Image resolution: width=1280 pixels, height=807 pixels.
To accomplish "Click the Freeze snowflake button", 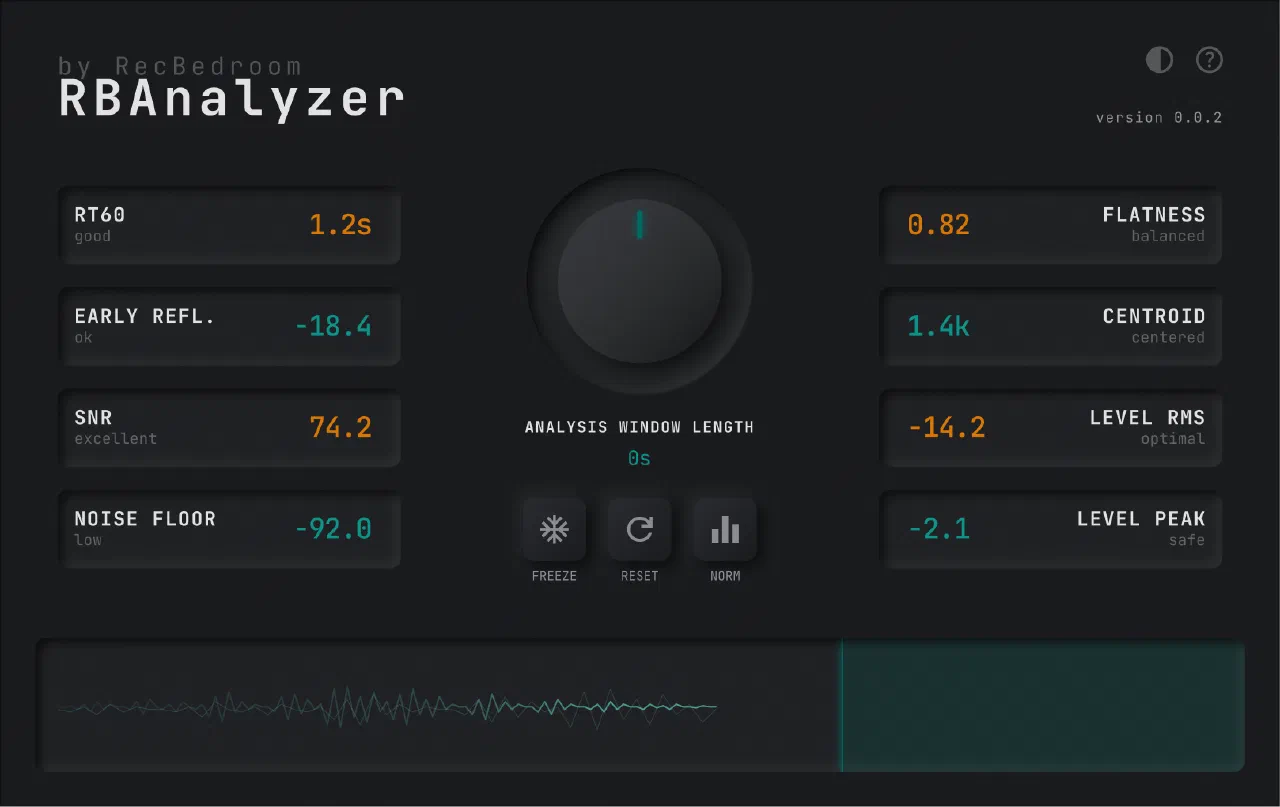I will [x=554, y=530].
